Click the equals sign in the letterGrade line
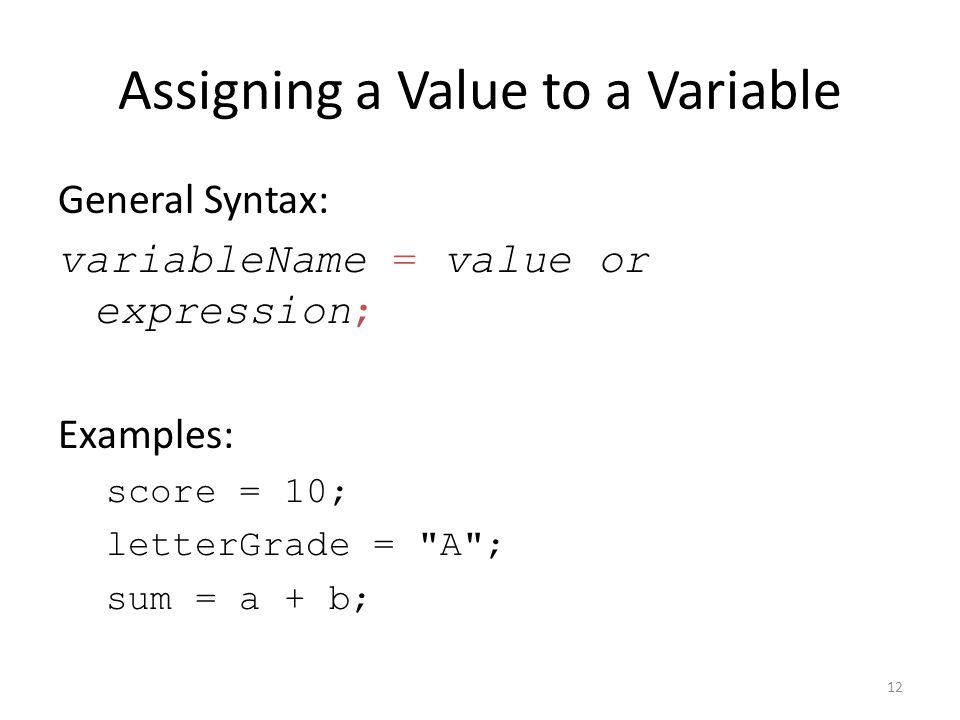960x720 pixels. pyautogui.click(x=383, y=544)
